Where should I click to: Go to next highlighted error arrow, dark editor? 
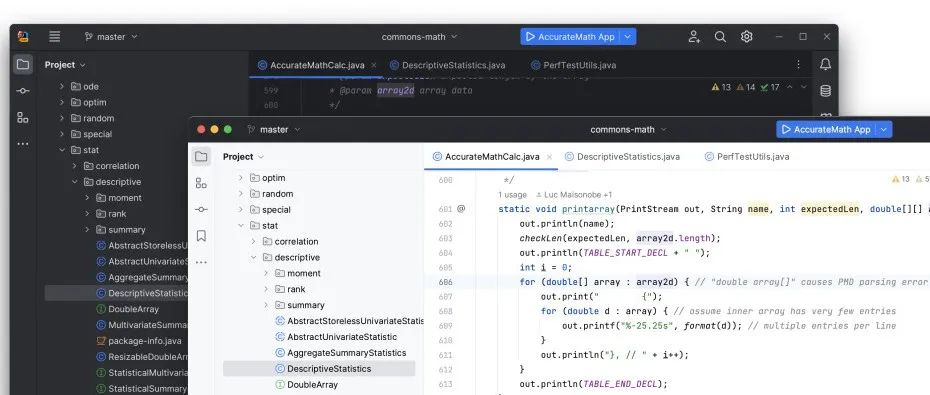click(x=804, y=87)
